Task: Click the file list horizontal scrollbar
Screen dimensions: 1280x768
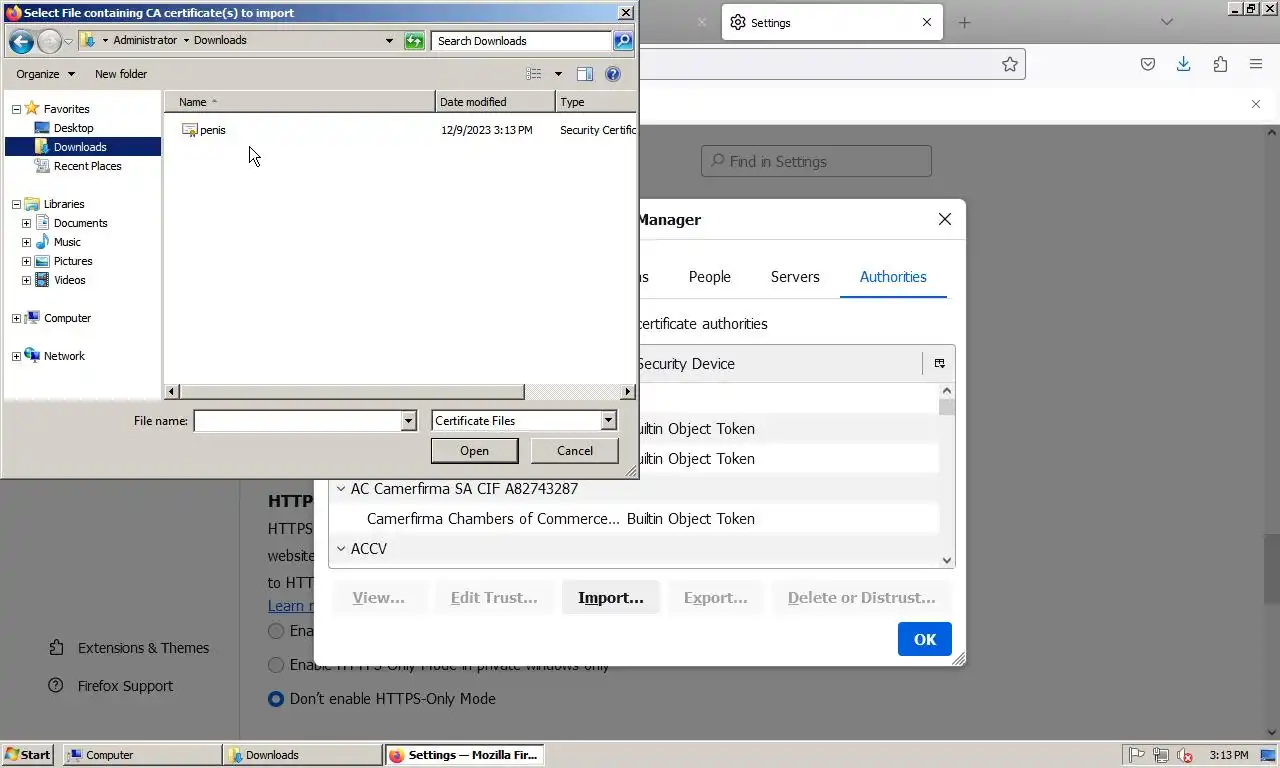Action: 351,392
